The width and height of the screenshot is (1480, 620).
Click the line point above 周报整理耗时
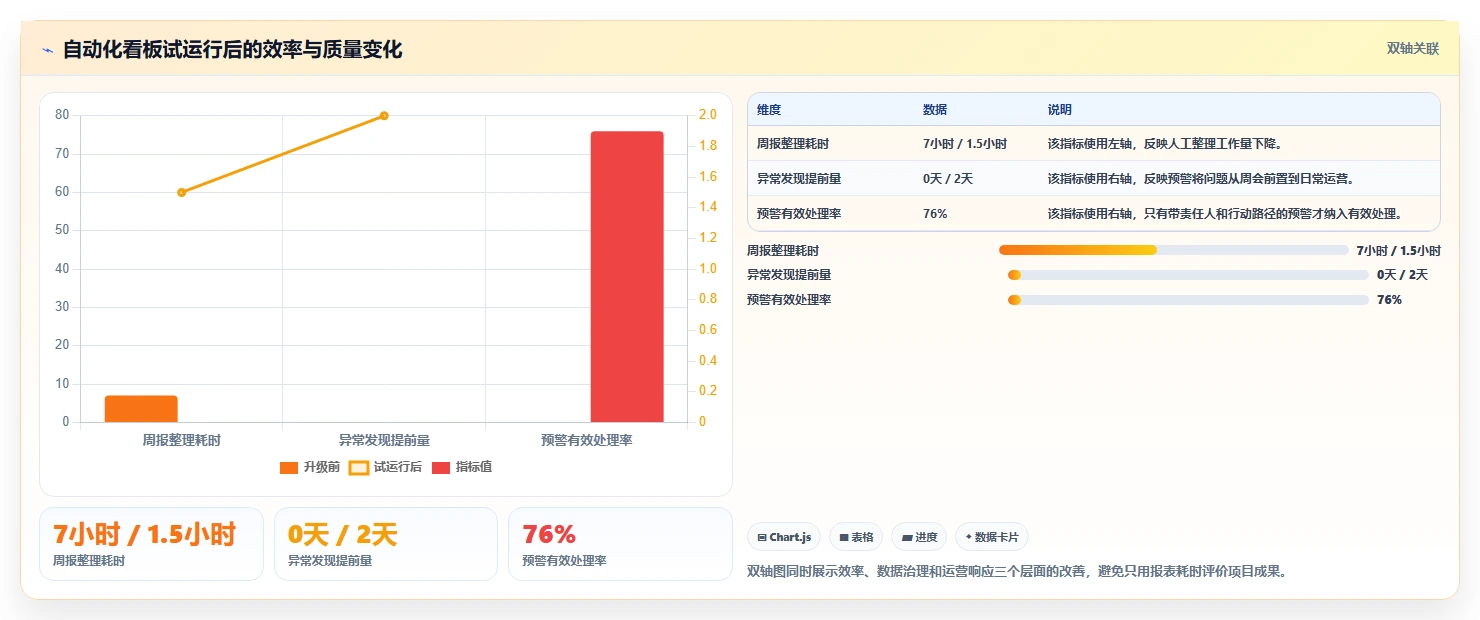coord(181,192)
